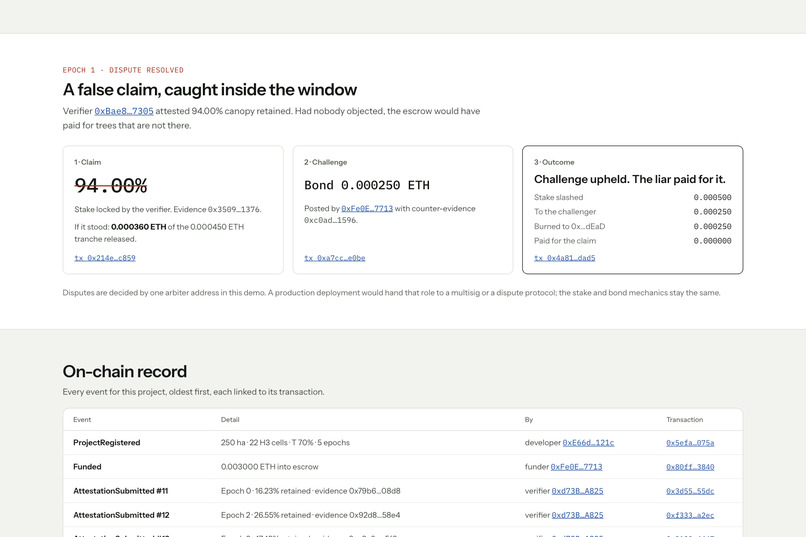806x537 pixels.
Task: Click the 'By' column header
Action: 529,419
